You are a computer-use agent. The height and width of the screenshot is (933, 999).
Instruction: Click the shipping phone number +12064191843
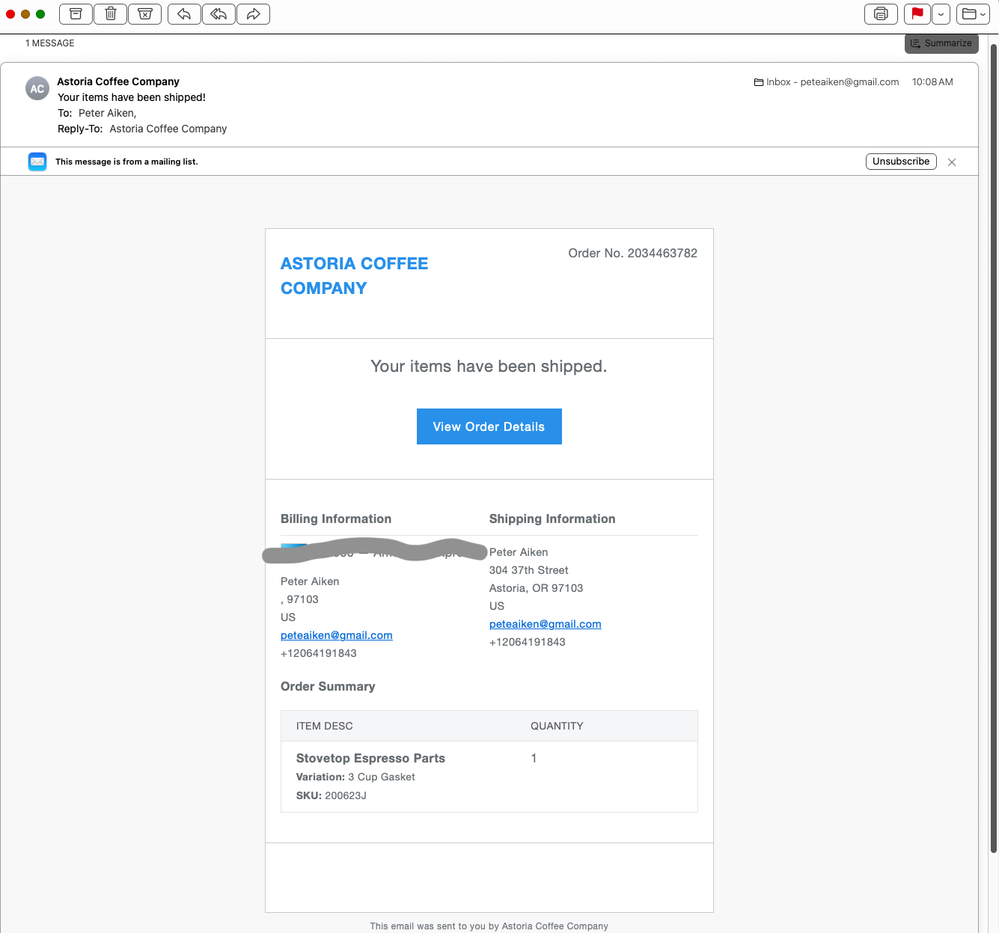[527, 642]
